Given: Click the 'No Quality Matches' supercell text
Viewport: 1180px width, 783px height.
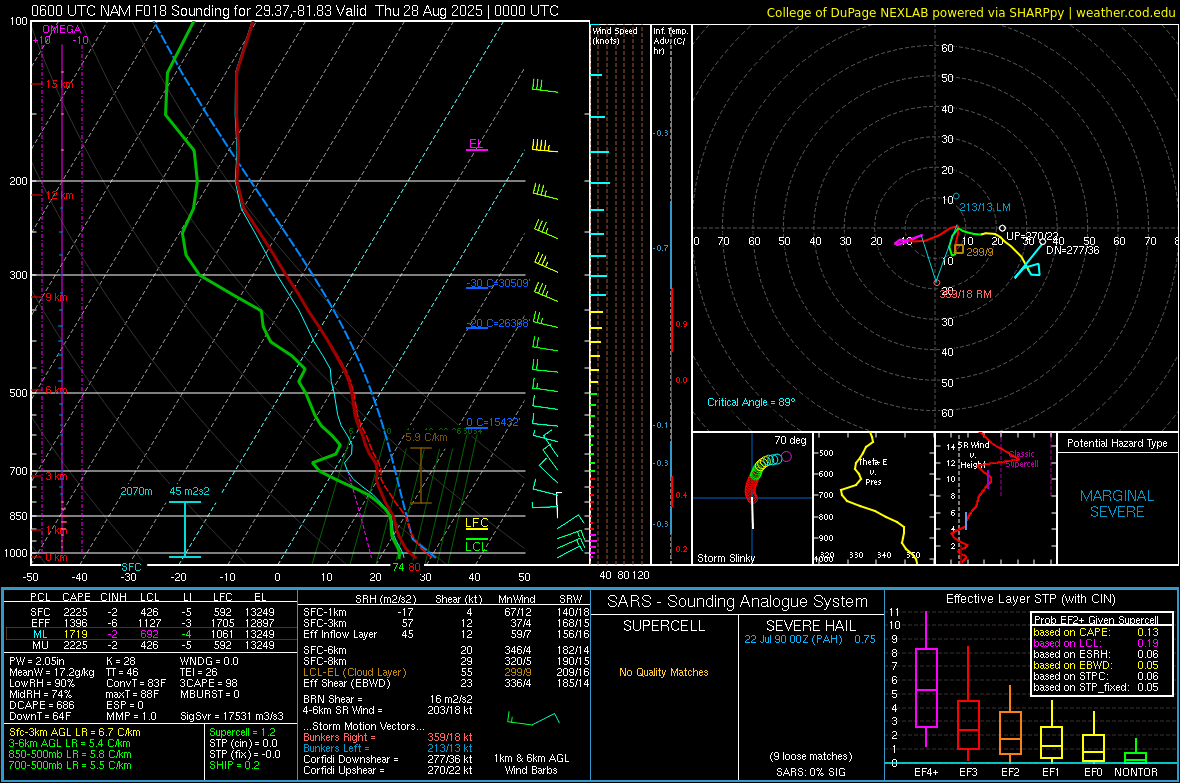Looking at the screenshot, I should 664,672.
